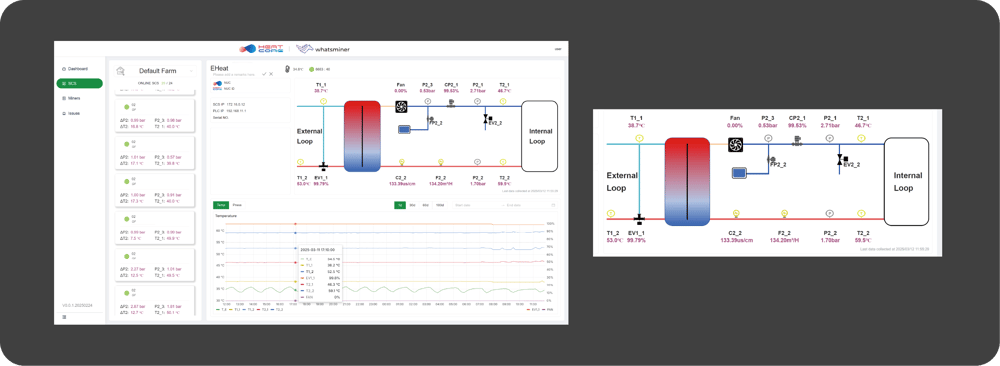Select the 30d time range button
This screenshot has width=1000, height=366.
pos(413,205)
